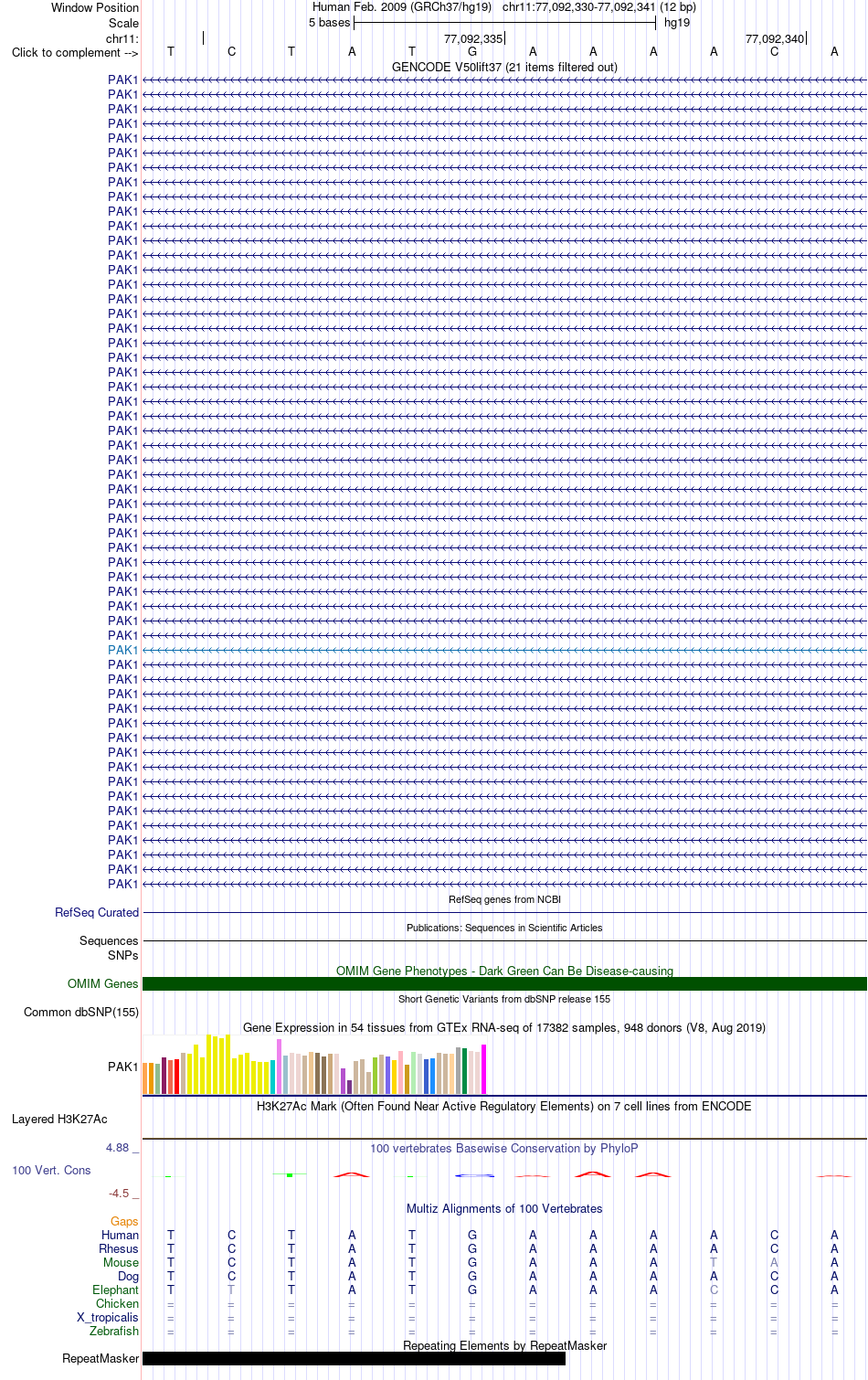Open the RefSeq Curated track label

(x=97, y=912)
